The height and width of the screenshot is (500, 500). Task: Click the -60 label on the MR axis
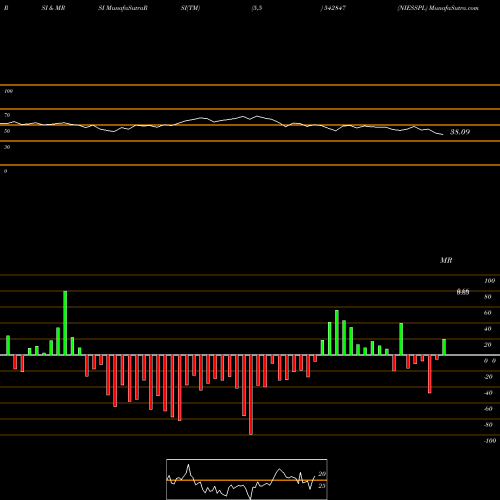(x=488, y=409)
